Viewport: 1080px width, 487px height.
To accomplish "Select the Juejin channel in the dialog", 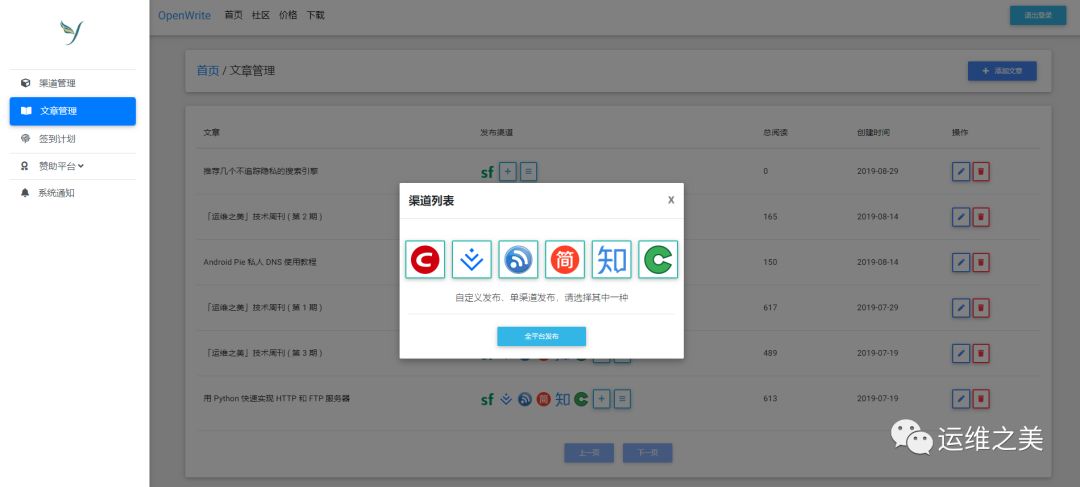I will 472,260.
